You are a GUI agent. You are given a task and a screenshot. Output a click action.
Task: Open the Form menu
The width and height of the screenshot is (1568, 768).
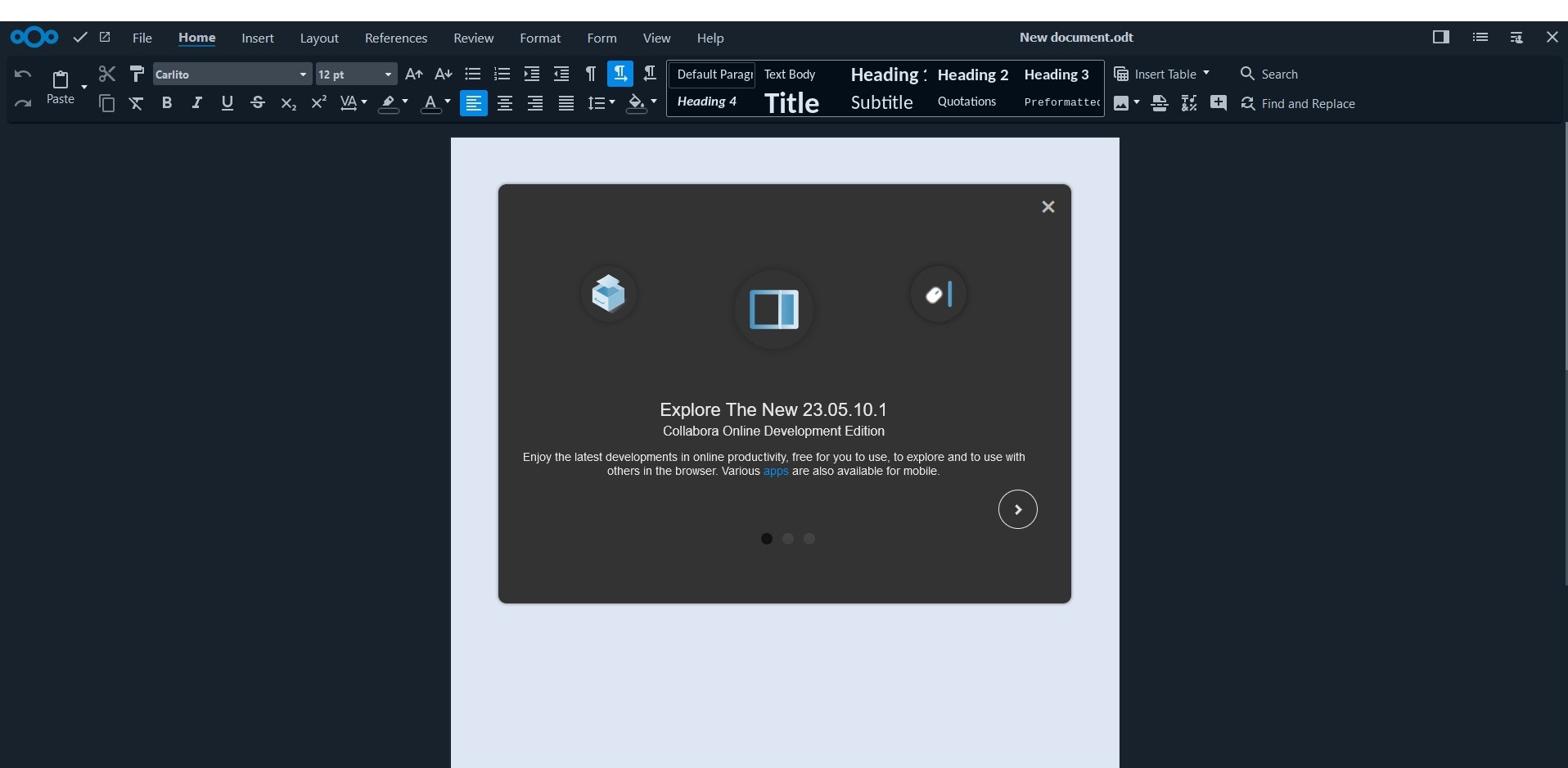(602, 38)
